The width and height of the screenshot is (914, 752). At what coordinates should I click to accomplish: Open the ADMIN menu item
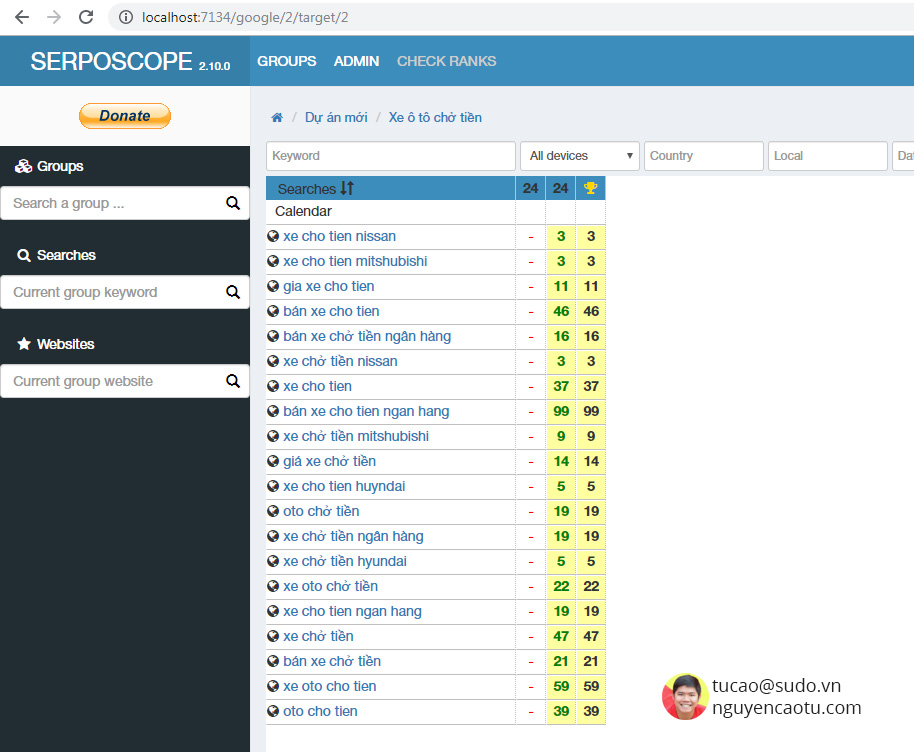[x=356, y=61]
